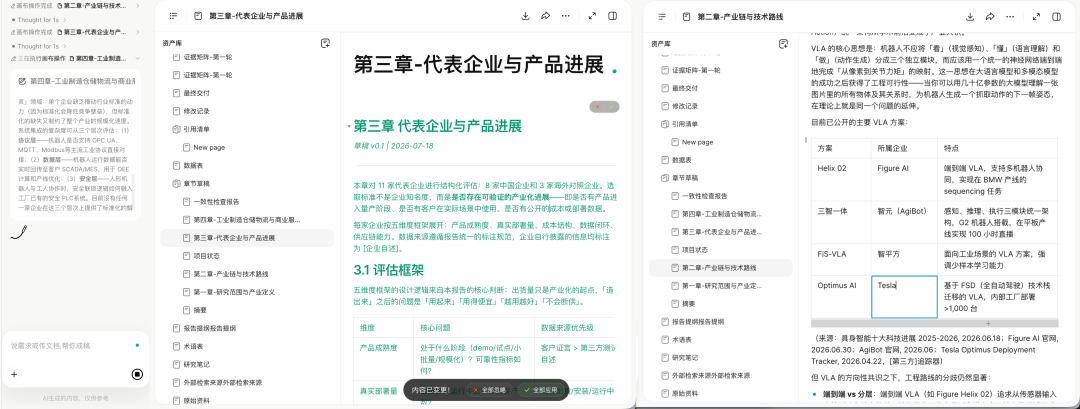Add new page in the 第三章 window's 资产库
Viewport: 1080px width, 409px height.
tap(326, 43)
